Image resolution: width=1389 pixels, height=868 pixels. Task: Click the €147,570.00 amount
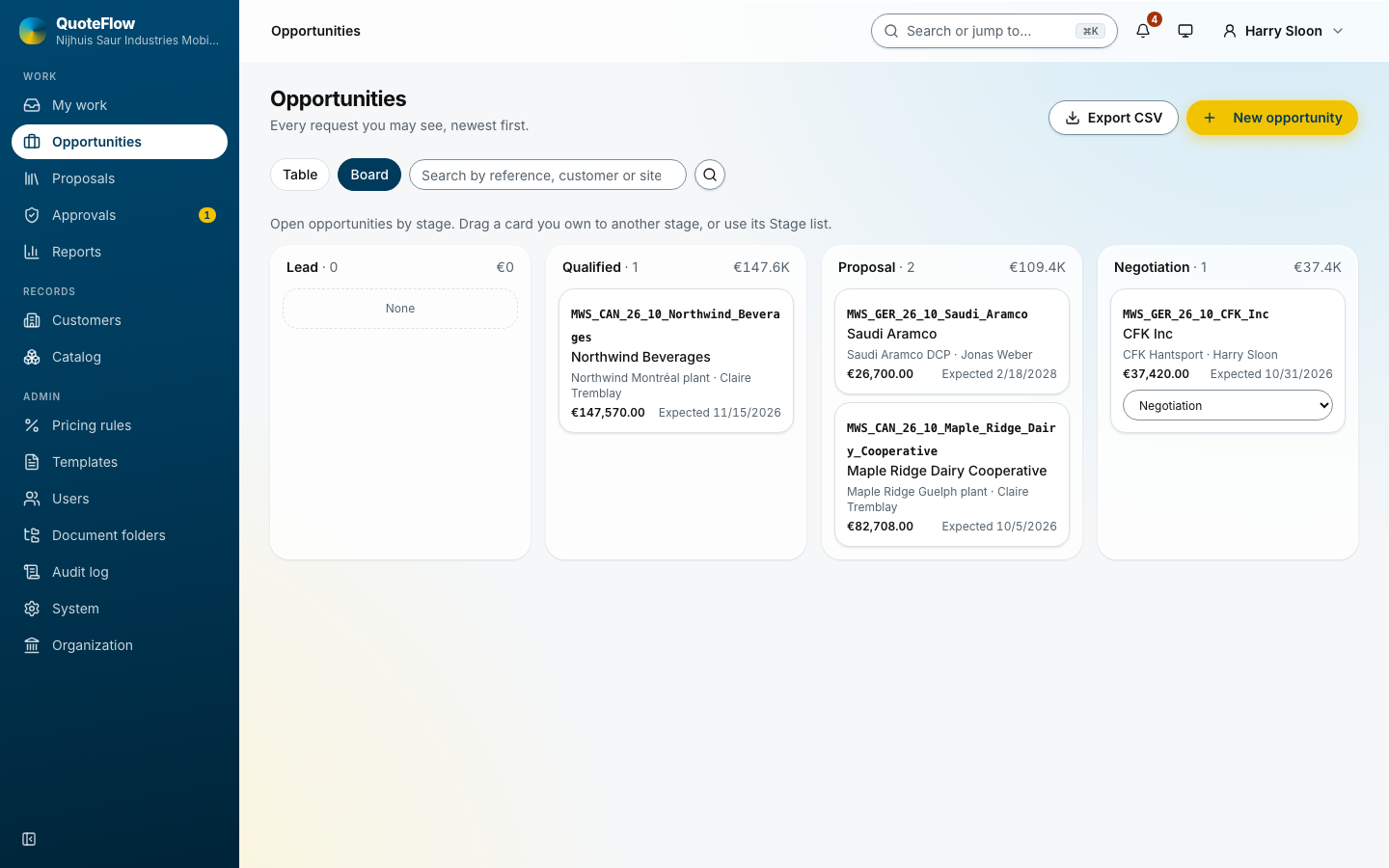pos(608,413)
